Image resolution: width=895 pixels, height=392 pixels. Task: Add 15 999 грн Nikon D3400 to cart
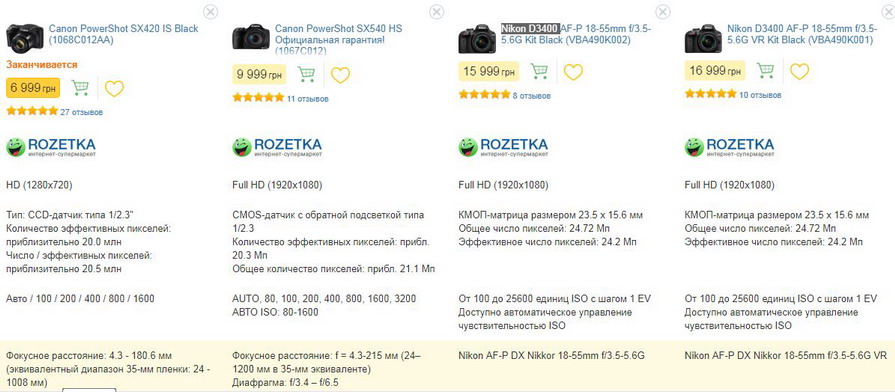coord(539,71)
